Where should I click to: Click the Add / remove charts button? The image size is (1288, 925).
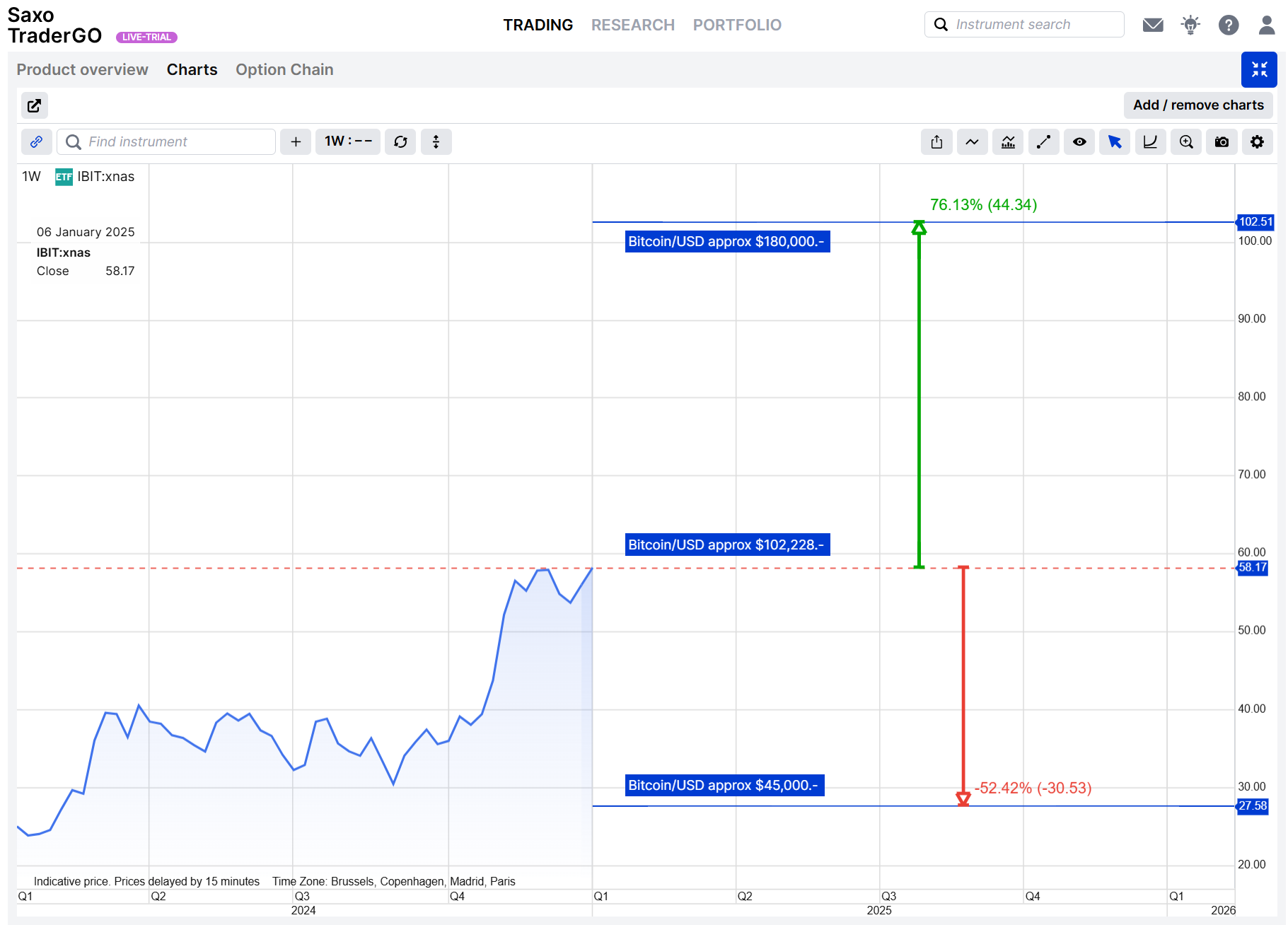(x=1198, y=105)
